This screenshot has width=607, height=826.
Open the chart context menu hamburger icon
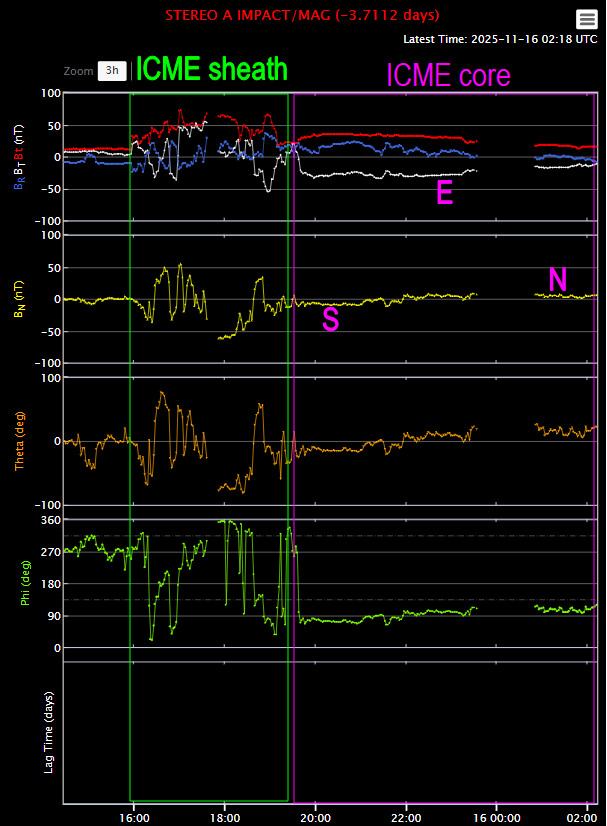586,19
